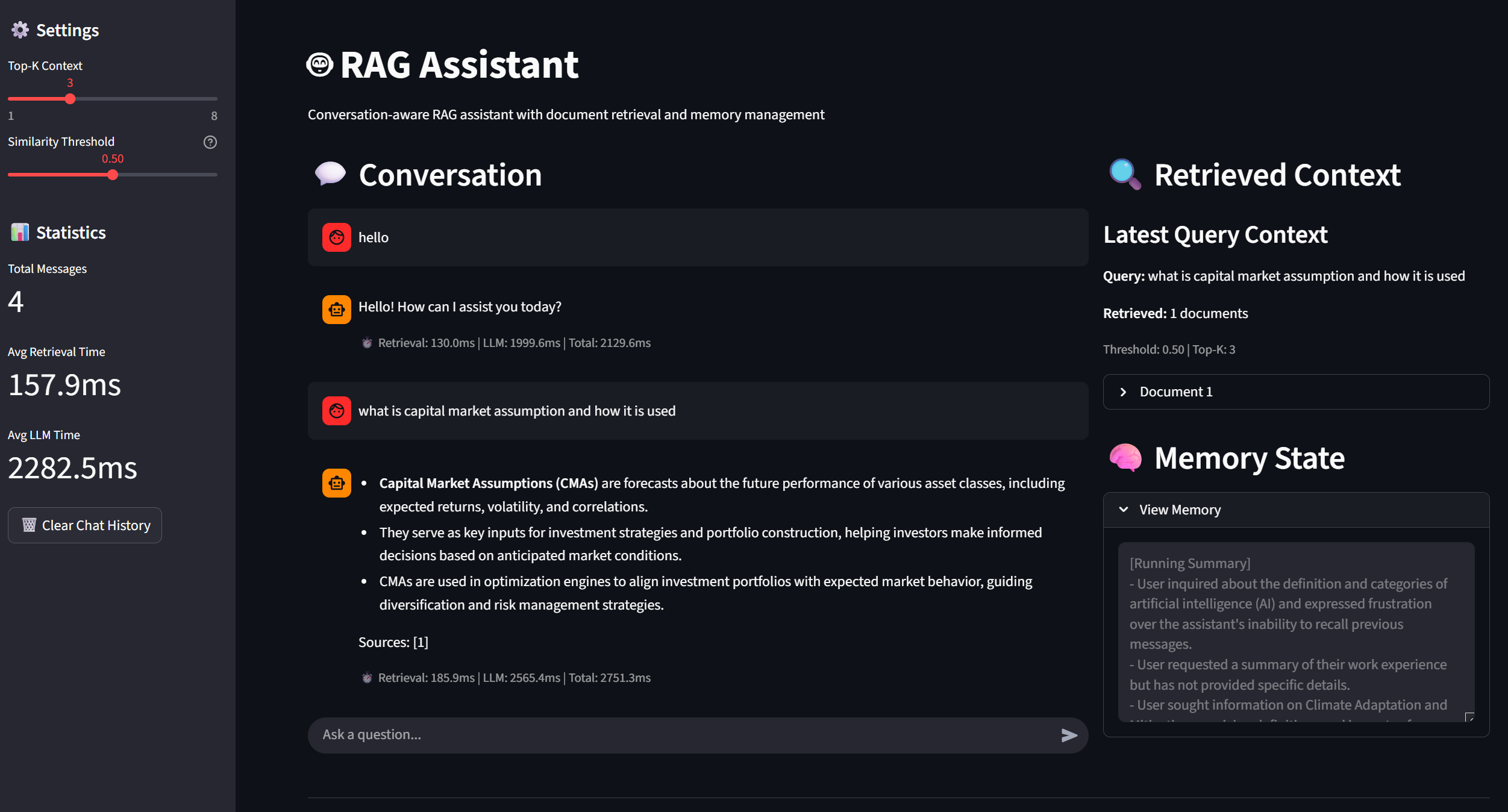Click the Settings gear icon

pos(20,30)
